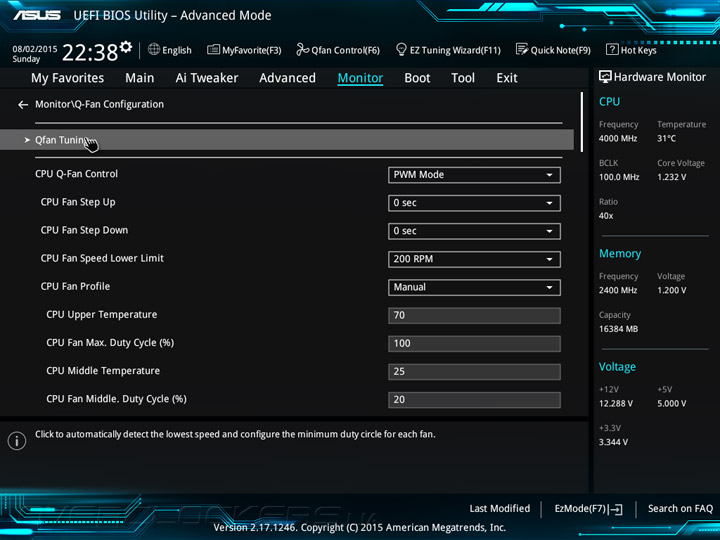This screenshot has width=720, height=540.
Task: Switch to the Main tab
Action: click(x=140, y=78)
